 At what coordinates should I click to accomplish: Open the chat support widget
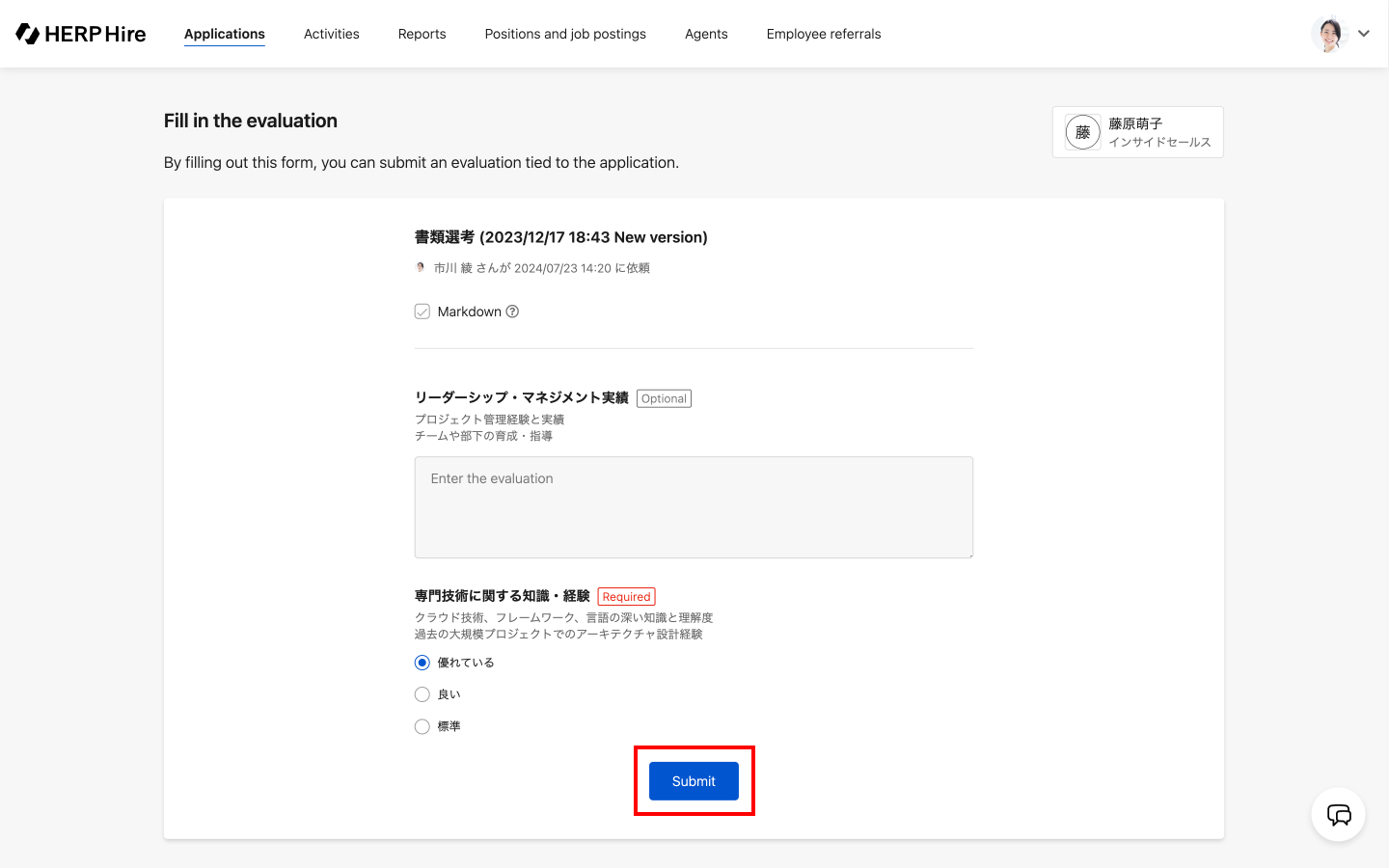tap(1338, 815)
